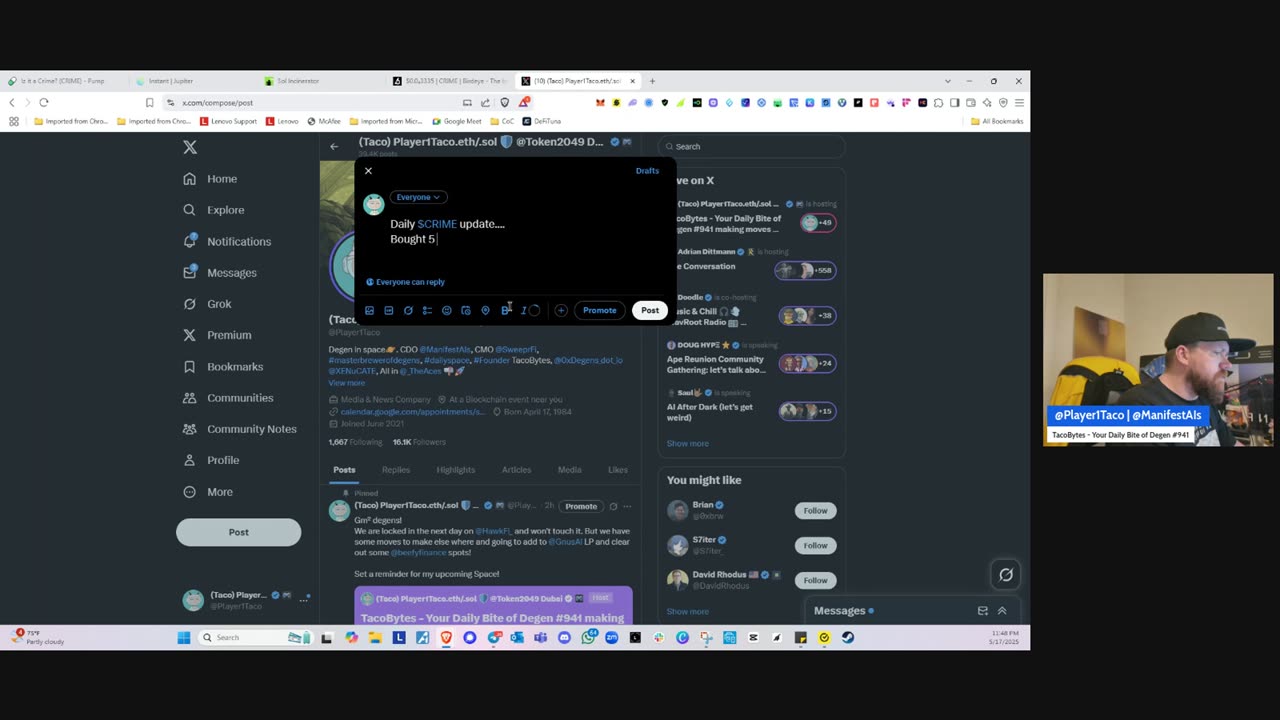1280x720 pixels.
Task: Open Drafts in compose dialog
Action: tap(647, 171)
